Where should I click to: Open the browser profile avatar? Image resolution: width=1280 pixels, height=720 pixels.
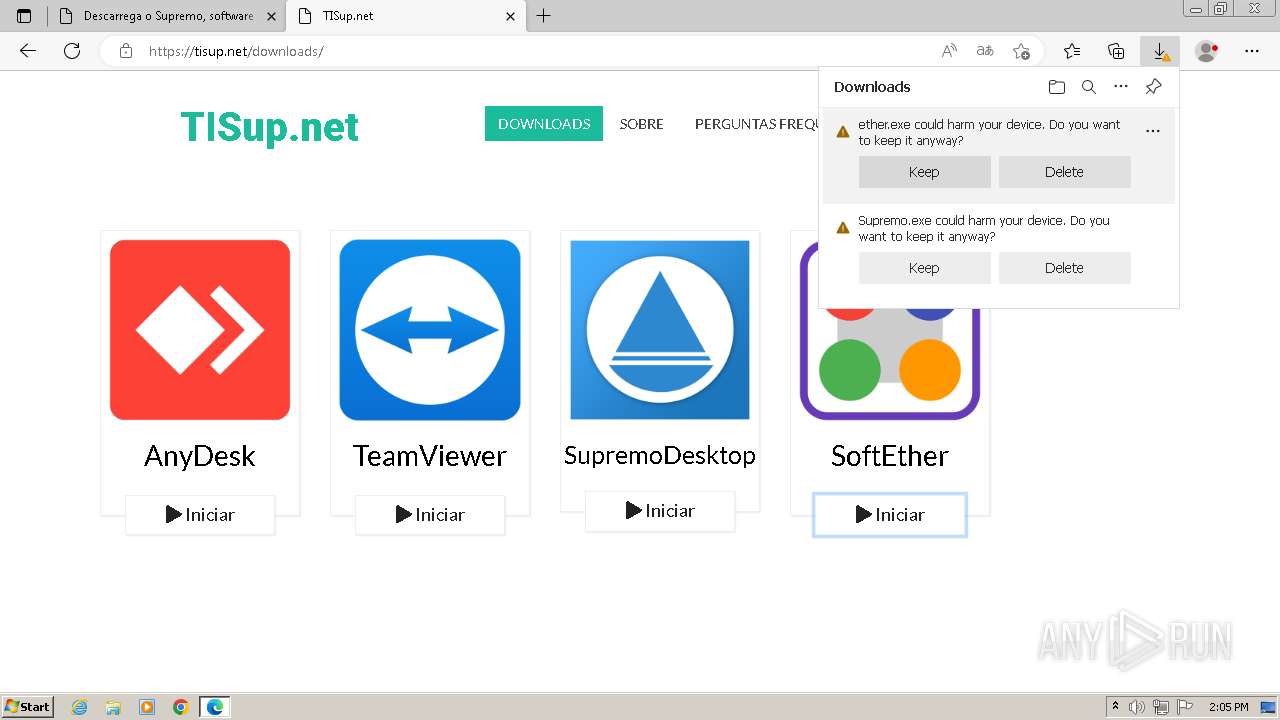click(x=1207, y=51)
